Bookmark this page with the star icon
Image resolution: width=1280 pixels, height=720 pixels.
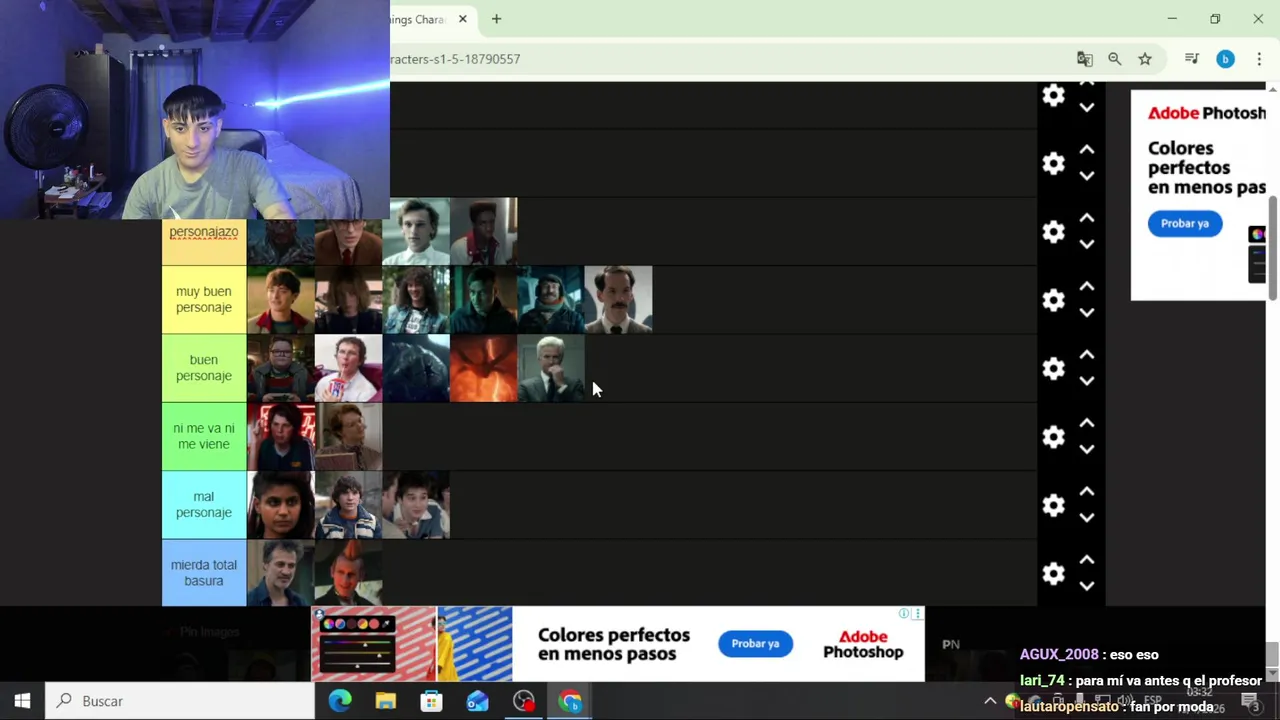(x=1145, y=59)
